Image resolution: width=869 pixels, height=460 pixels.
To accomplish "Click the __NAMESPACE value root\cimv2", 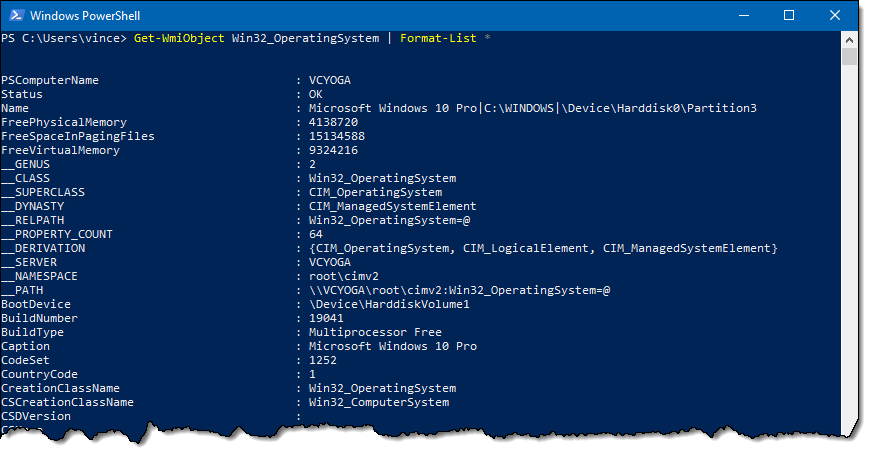I will pyautogui.click(x=344, y=277).
